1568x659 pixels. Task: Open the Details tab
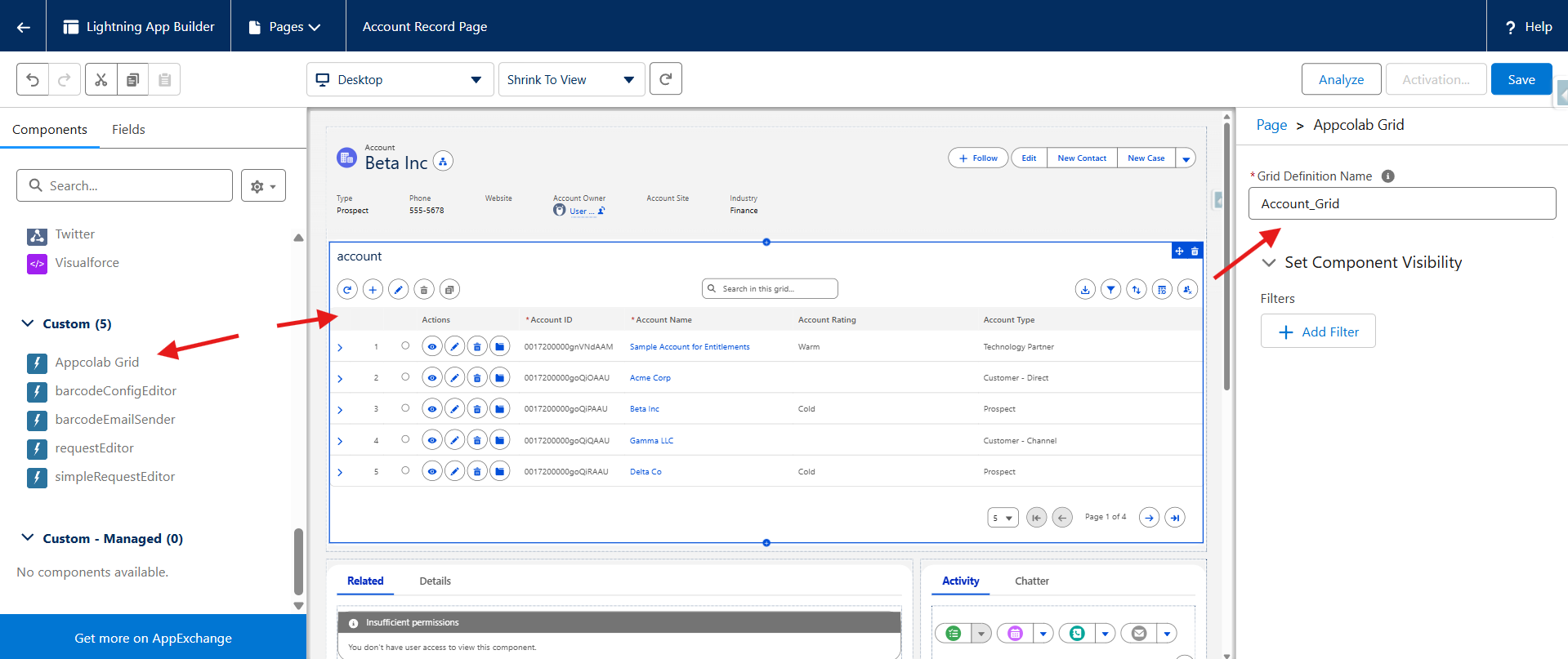pos(436,581)
